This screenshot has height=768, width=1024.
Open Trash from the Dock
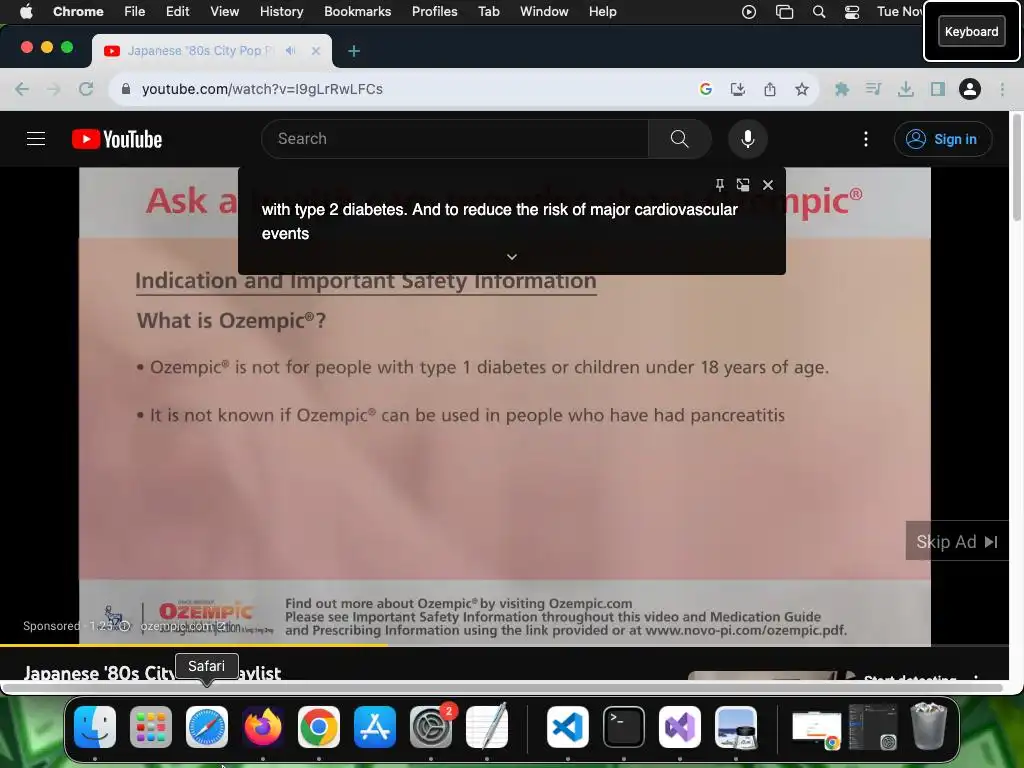[929, 727]
